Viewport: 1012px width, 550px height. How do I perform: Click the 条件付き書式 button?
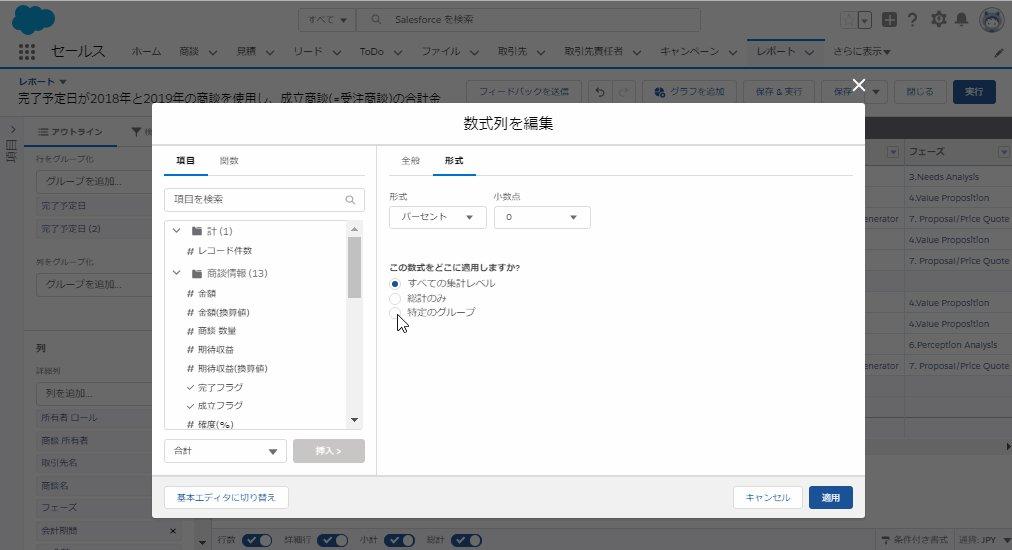pyautogui.click(x=915, y=540)
